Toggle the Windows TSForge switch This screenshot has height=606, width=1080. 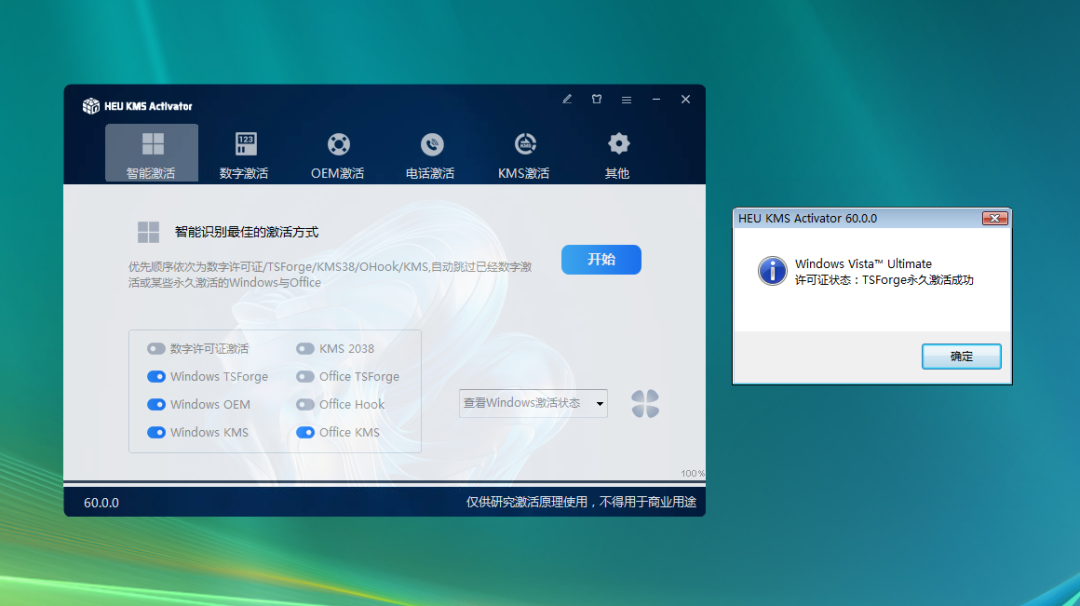coord(156,376)
